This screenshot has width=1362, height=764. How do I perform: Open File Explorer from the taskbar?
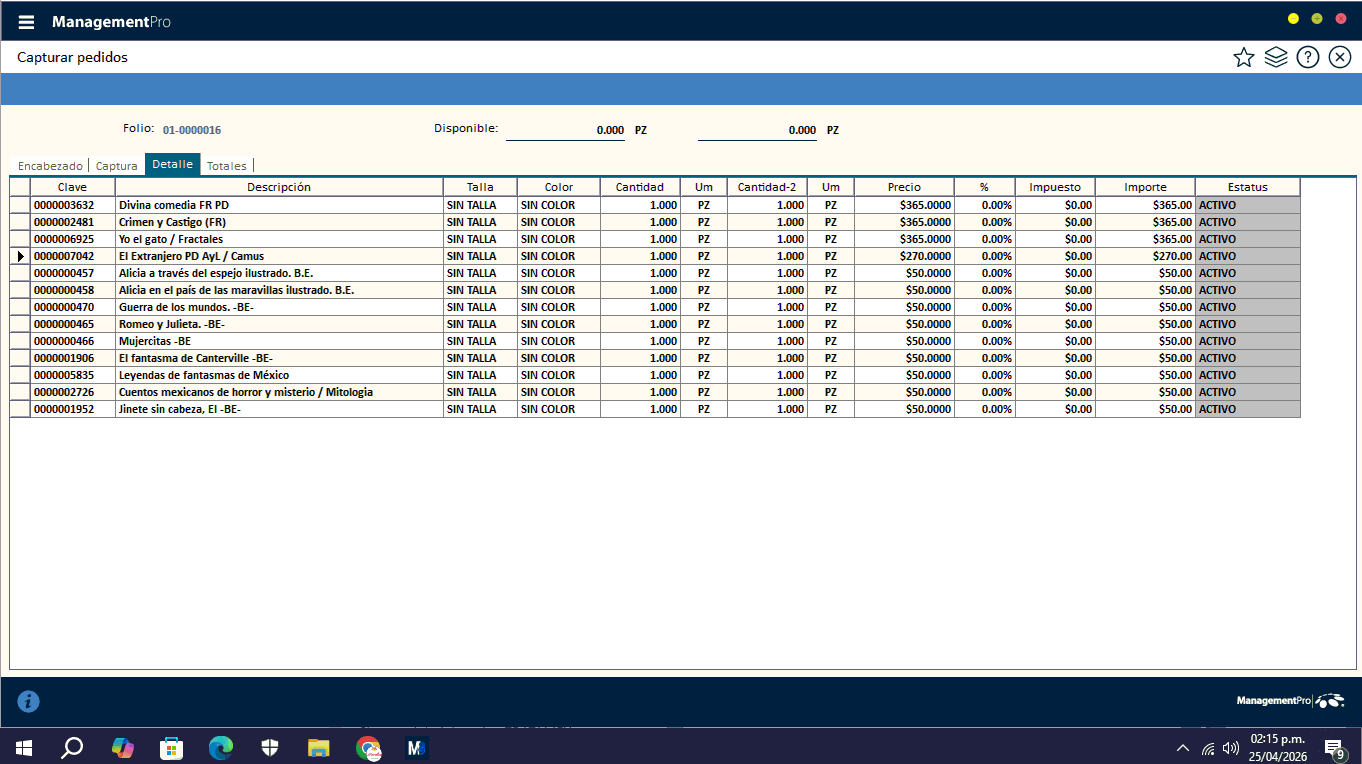(x=318, y=747)
